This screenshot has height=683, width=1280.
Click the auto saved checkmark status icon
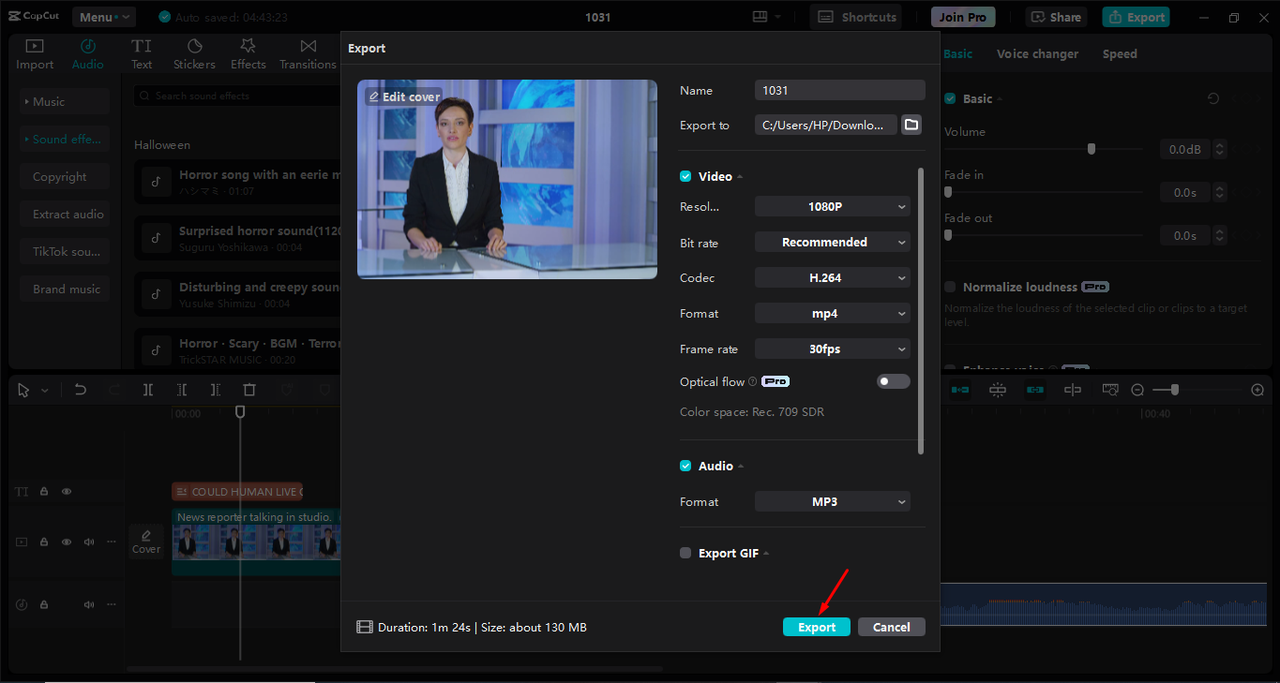[x=165, y=17]
